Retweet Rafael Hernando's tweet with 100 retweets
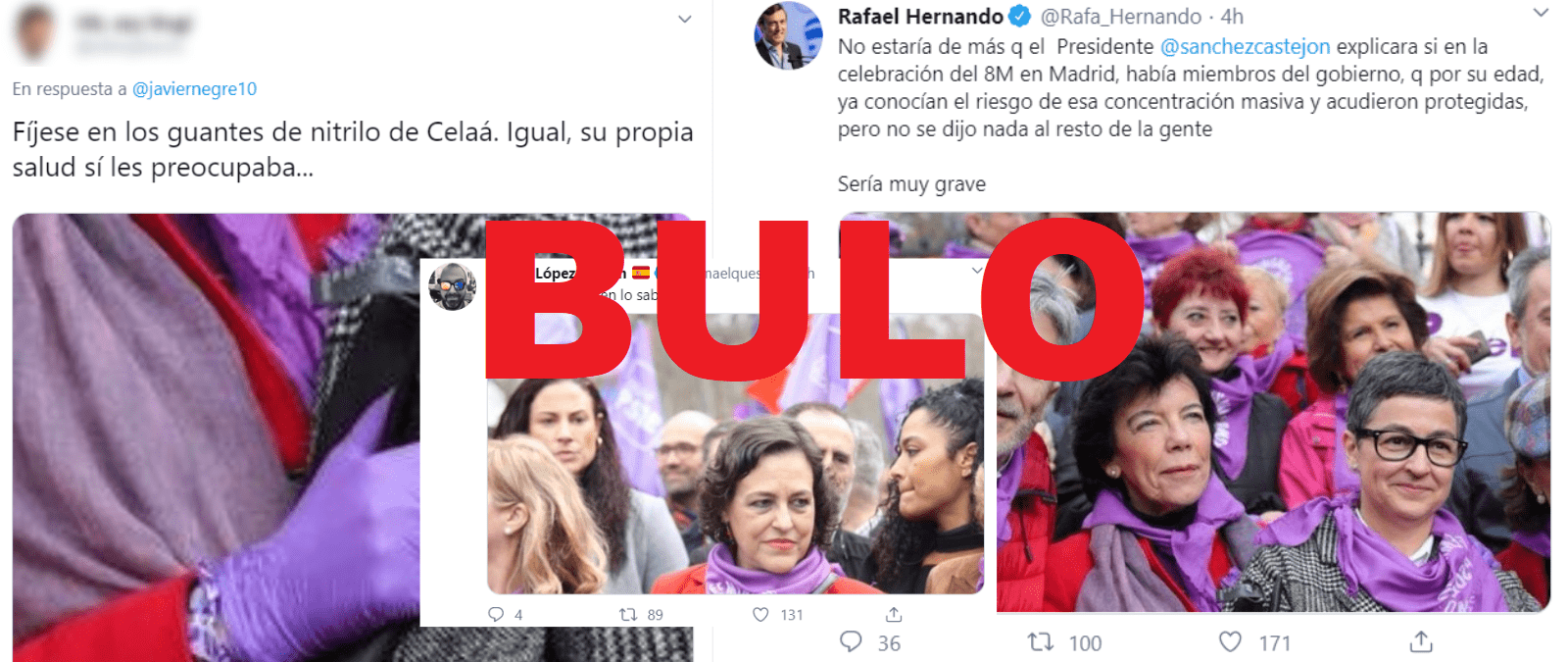 [x=1040, y=642]
